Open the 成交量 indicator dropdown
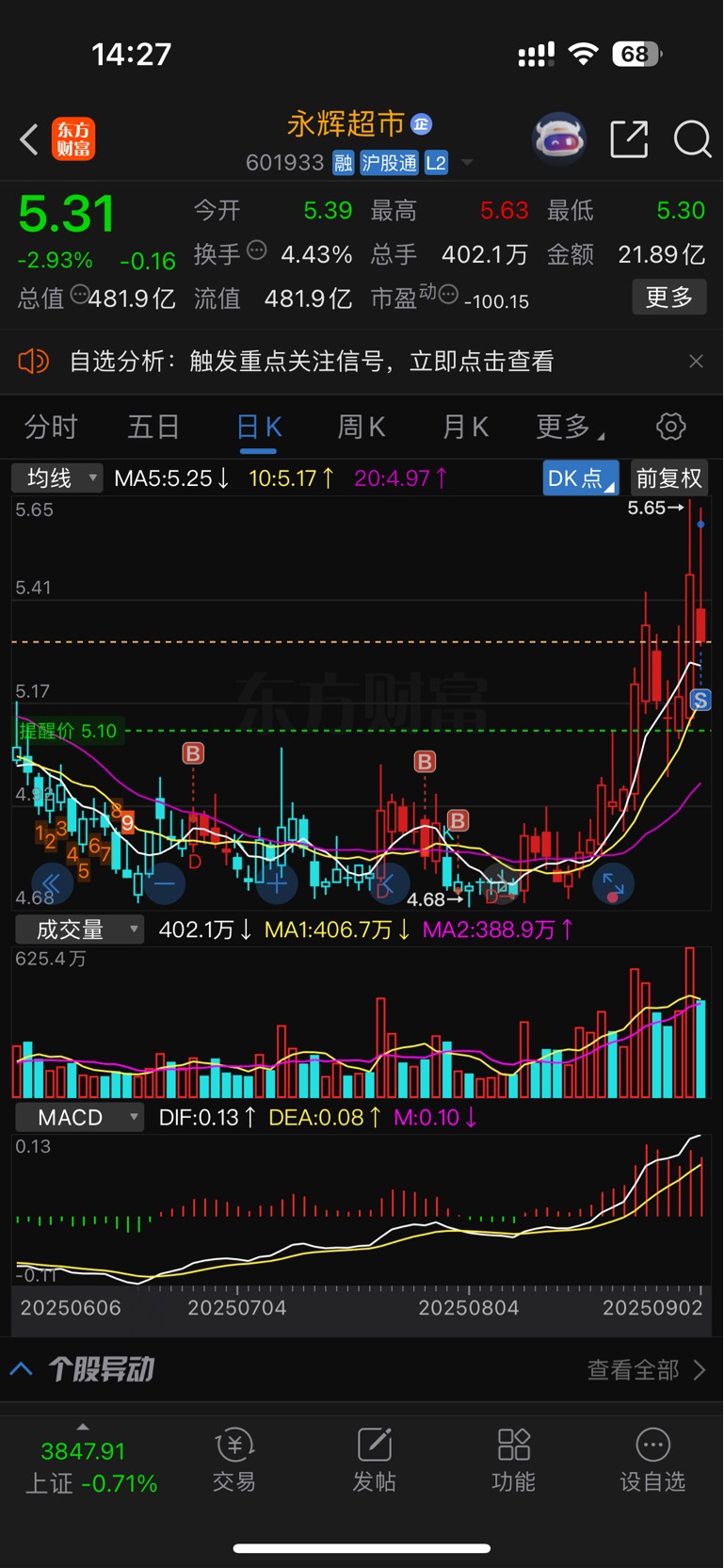724x1568 pixels. [x=79, y=929]
